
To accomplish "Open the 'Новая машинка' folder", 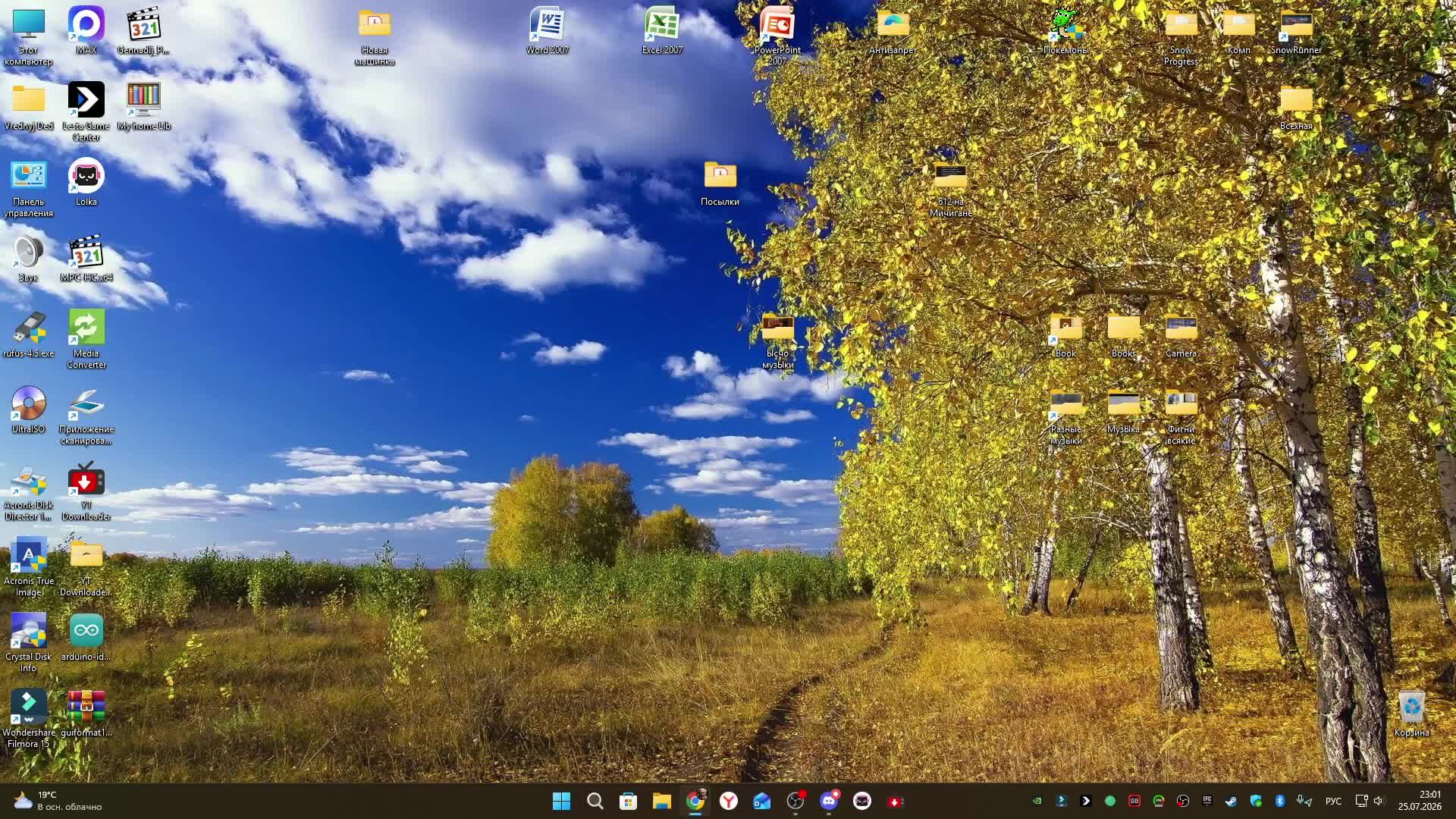I will pos(375,36).
